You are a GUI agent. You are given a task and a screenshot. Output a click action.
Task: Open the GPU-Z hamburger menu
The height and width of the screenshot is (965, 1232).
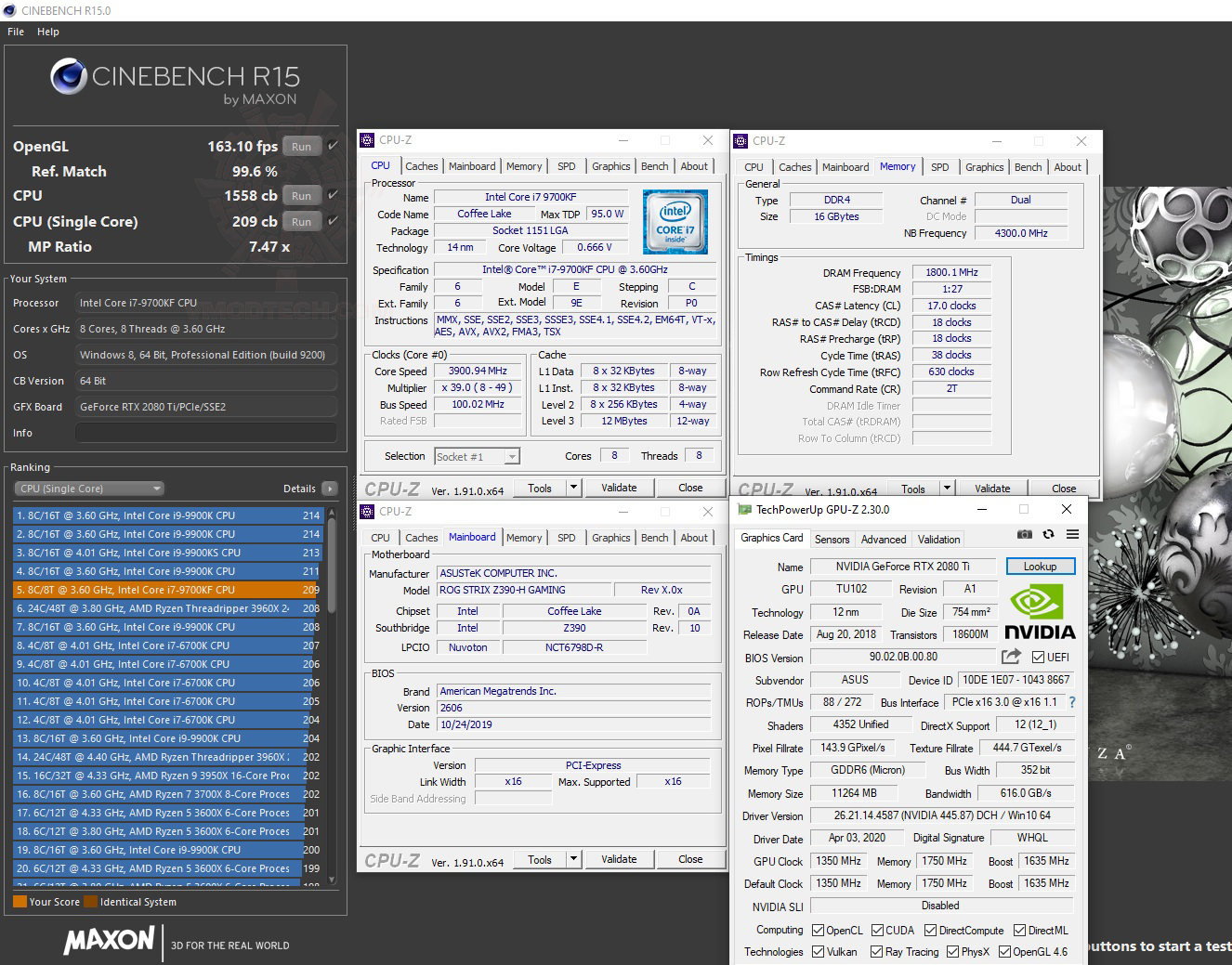pyautogui.click(x=1072, y=534)
